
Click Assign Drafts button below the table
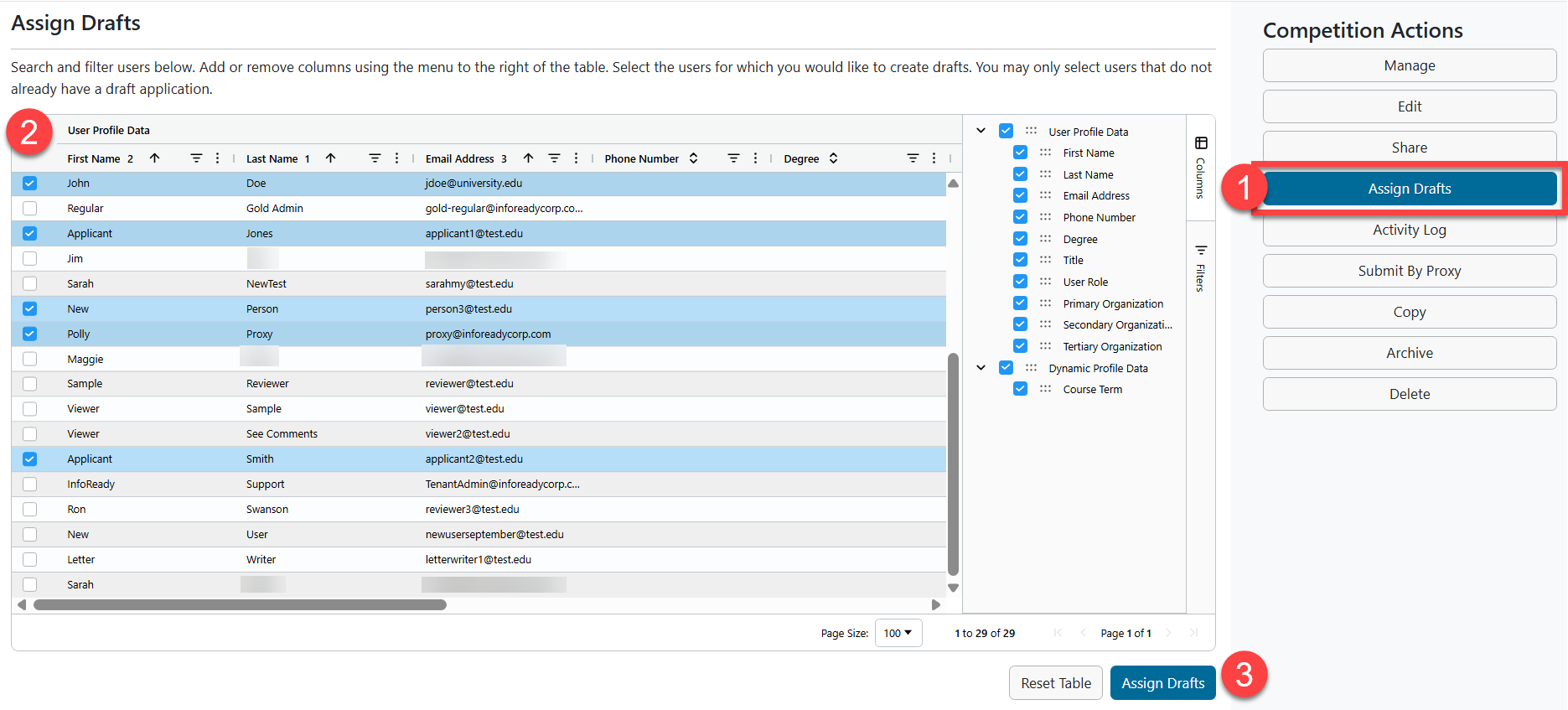[1163, 683]
